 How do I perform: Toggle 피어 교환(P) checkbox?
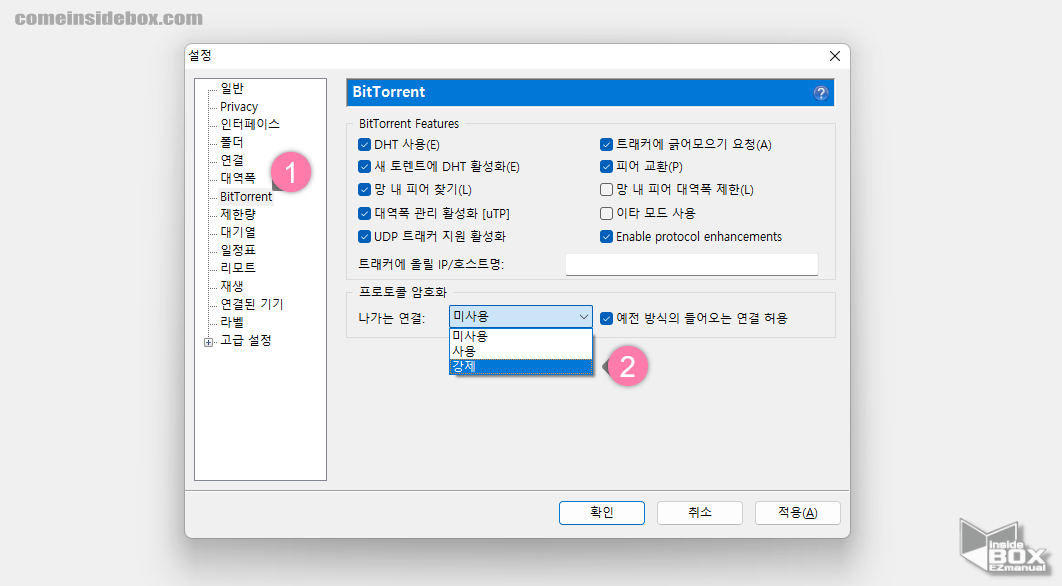tap(606, 167)
